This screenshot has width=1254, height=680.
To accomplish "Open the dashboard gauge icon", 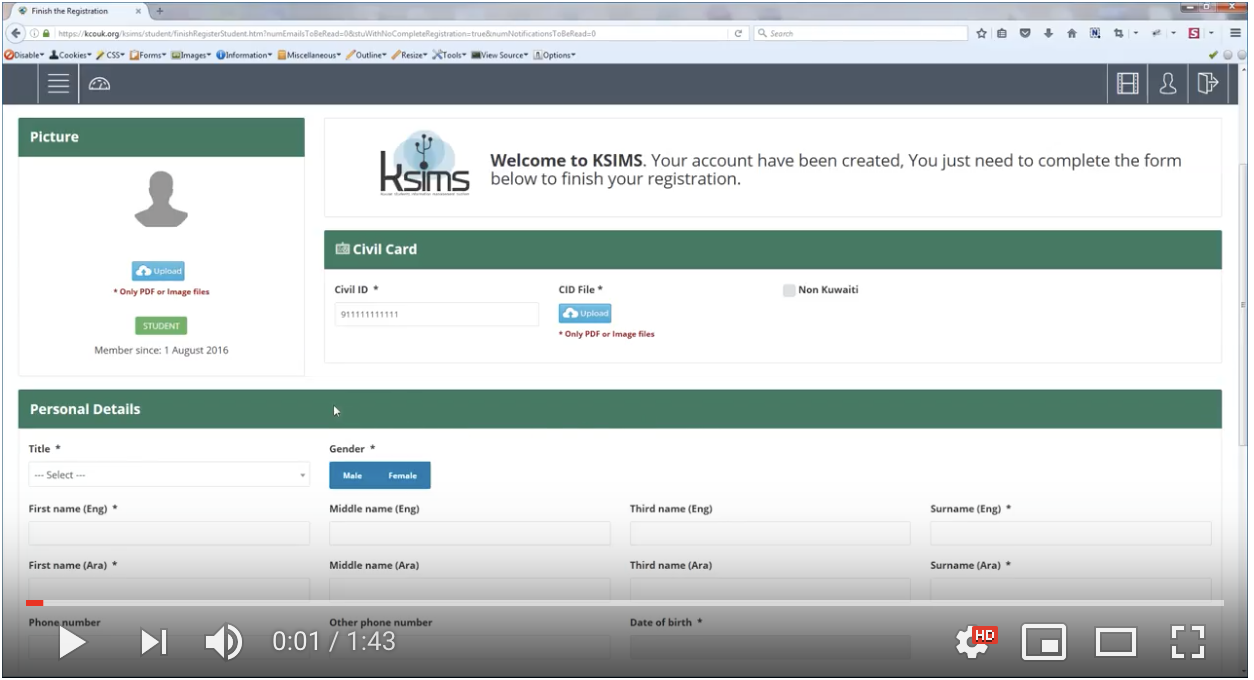I will (100, 85).
